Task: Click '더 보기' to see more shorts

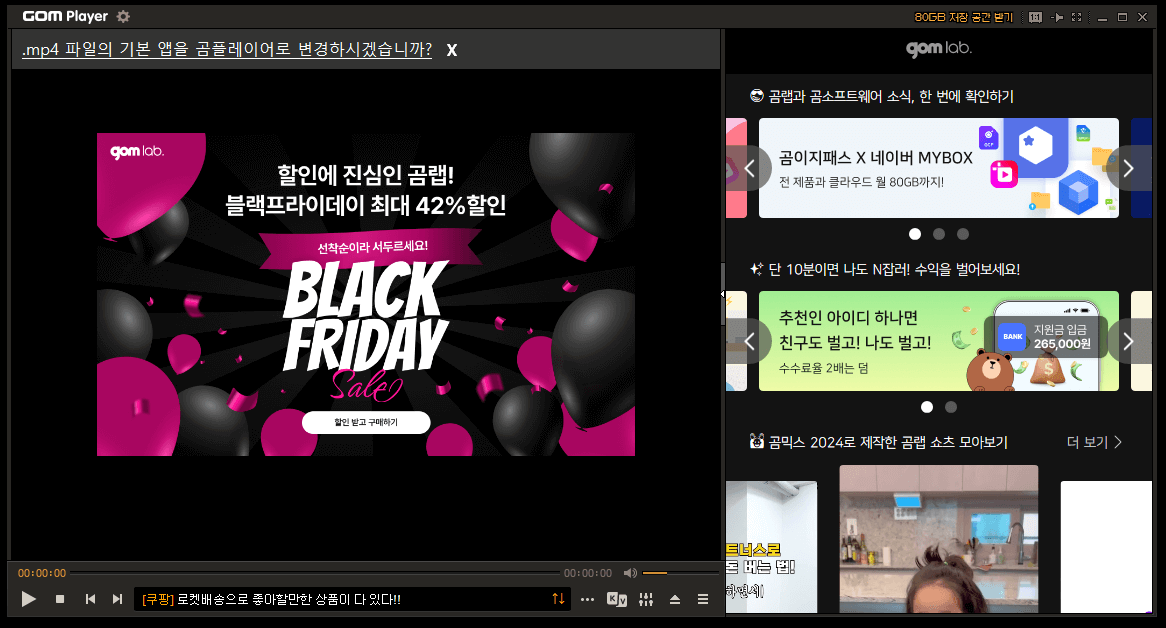Action: tap(1094, 442)
